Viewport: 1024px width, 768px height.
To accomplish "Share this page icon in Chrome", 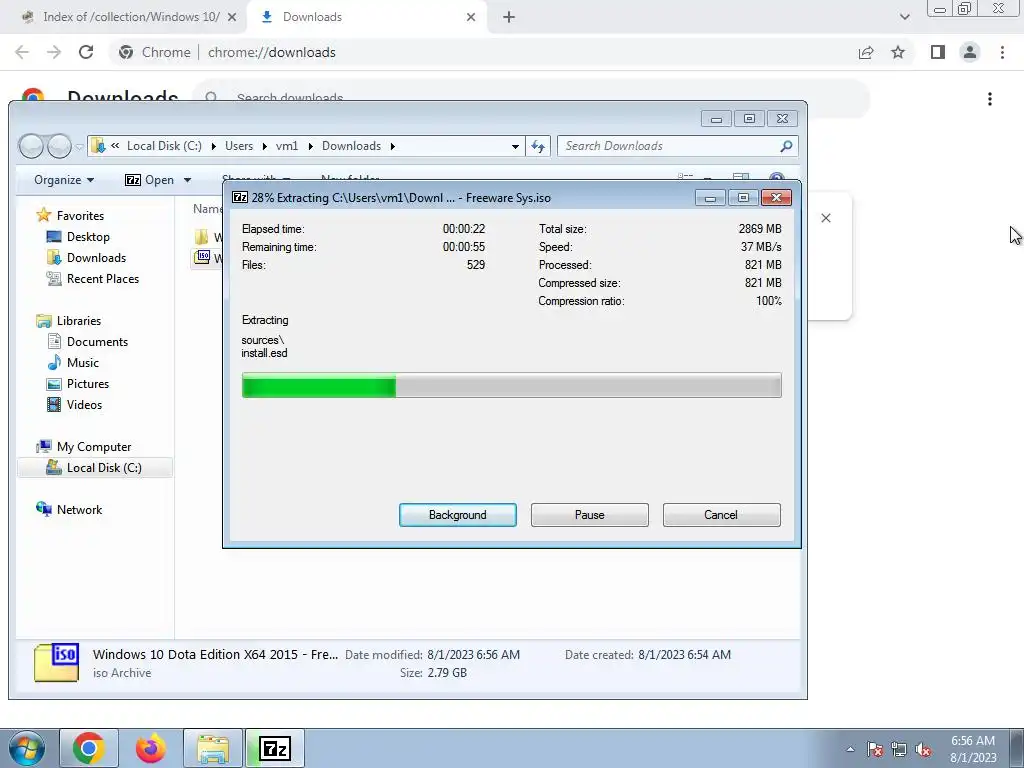I will 866,52.
